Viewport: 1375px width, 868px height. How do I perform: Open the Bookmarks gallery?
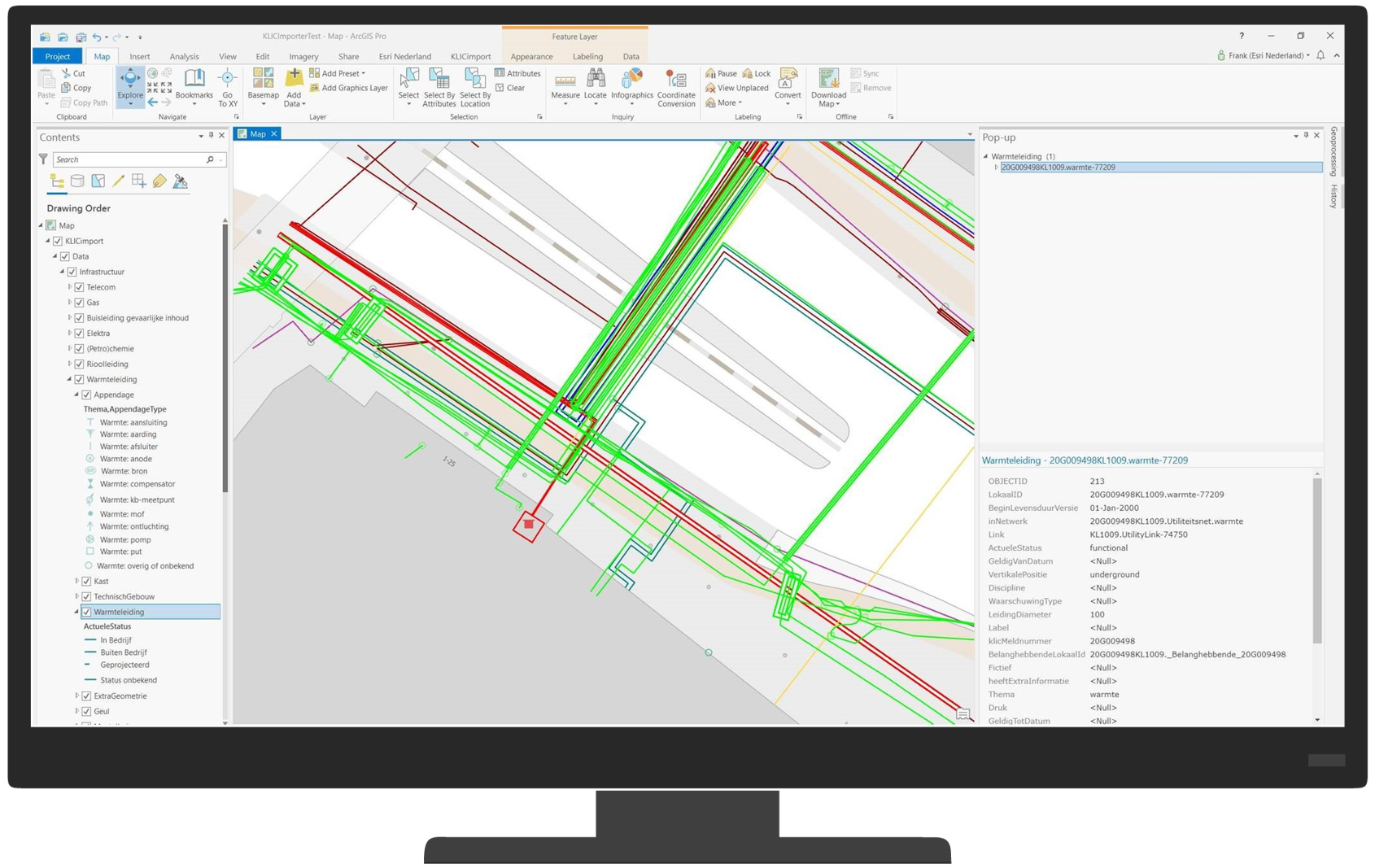(194, 87)
